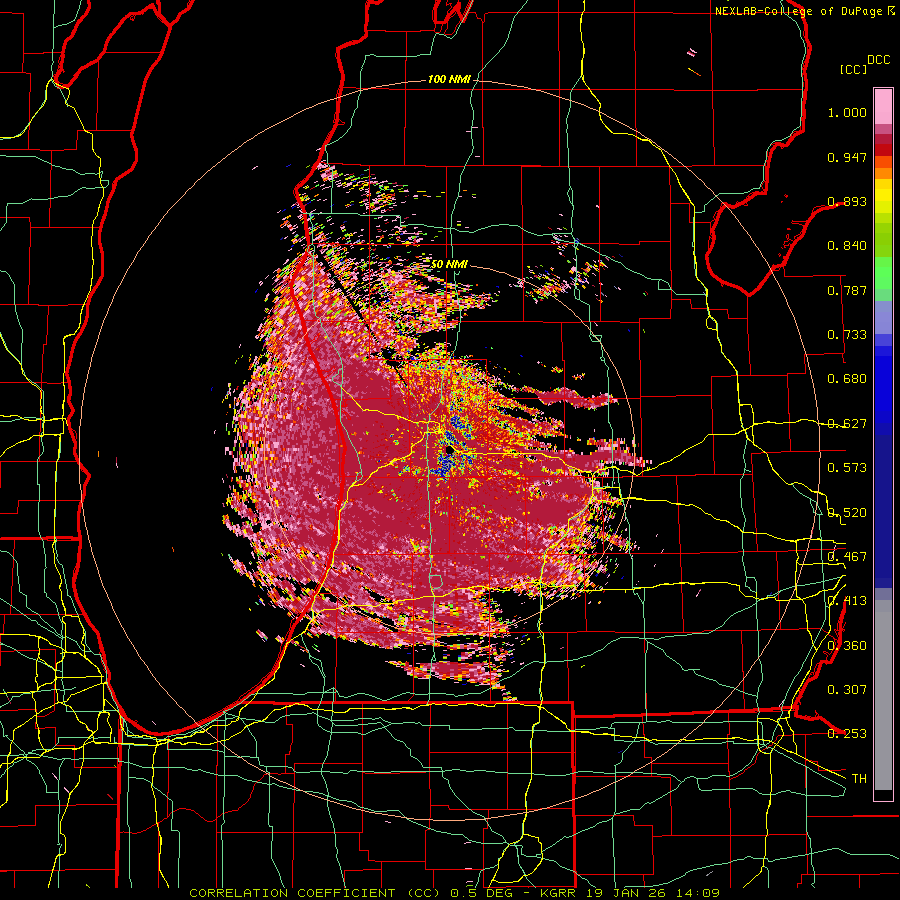Click the TH threshold label on scale
The image size is (900, 900).
click(x=859, y=779)
